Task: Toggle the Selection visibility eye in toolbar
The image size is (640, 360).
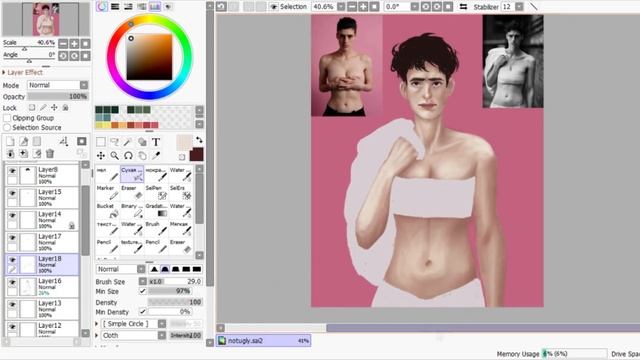Action: (x=274, y=7)
